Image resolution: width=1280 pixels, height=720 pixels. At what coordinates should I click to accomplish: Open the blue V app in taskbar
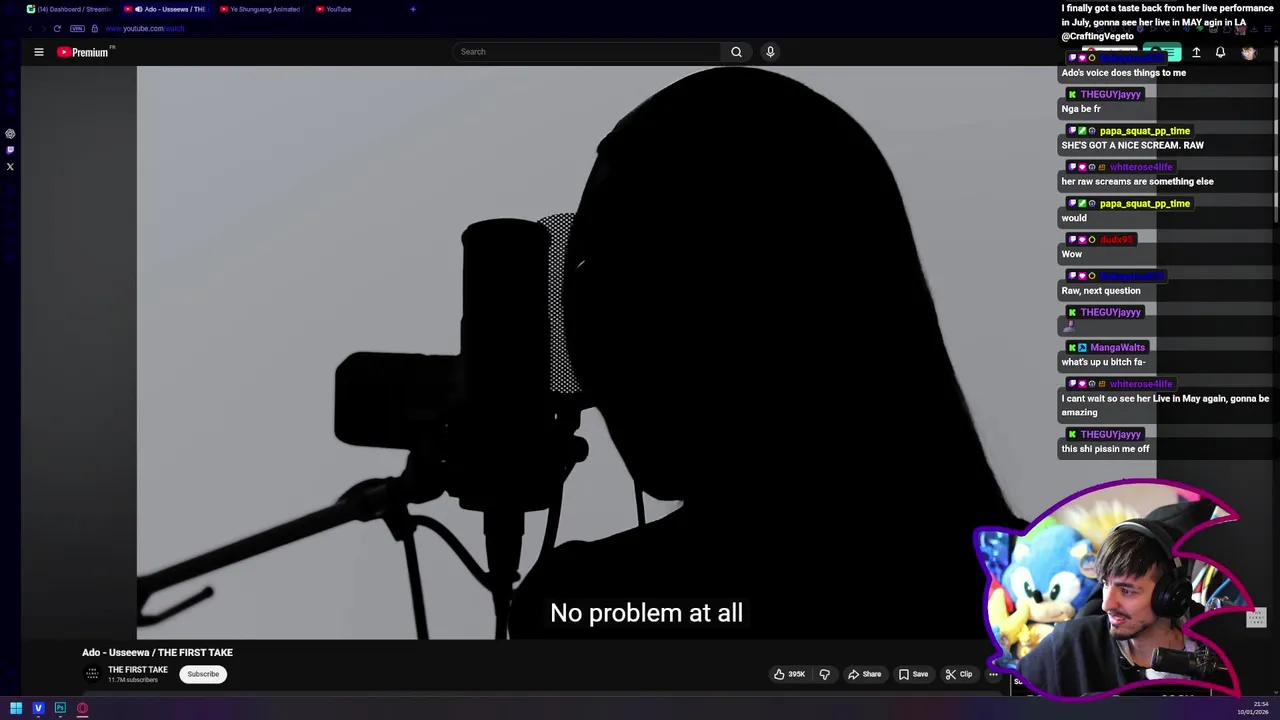pyautogui.click(x=38, y=708)
